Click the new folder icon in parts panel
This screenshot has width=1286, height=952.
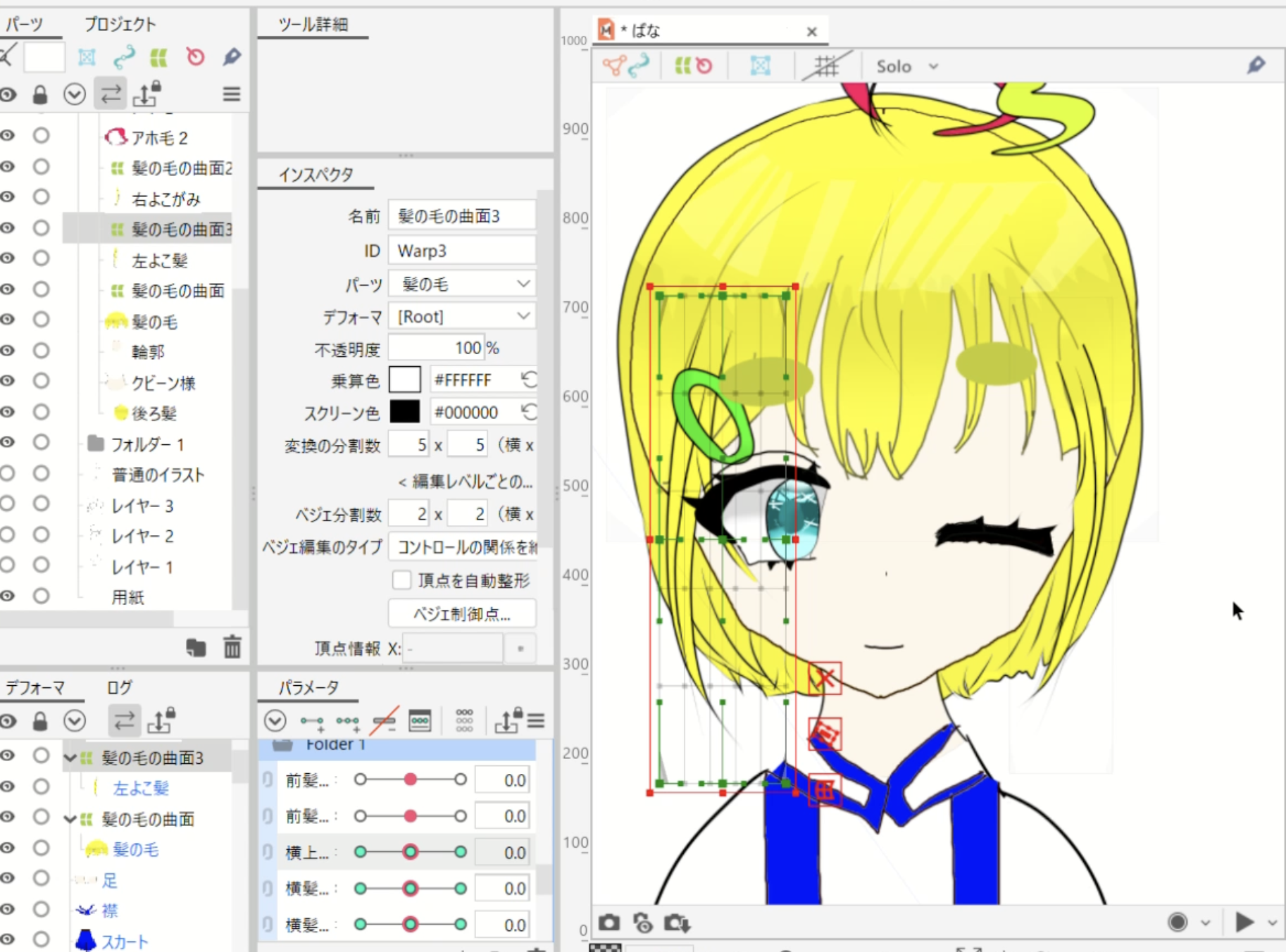[196, 647]
